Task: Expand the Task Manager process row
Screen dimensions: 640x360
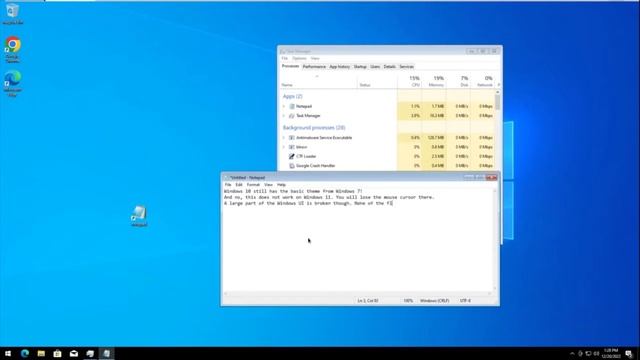Action: (x=284, y=116)
